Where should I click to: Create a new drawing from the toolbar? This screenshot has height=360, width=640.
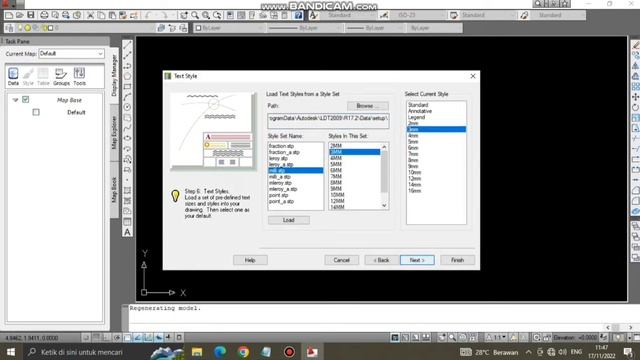9,16
